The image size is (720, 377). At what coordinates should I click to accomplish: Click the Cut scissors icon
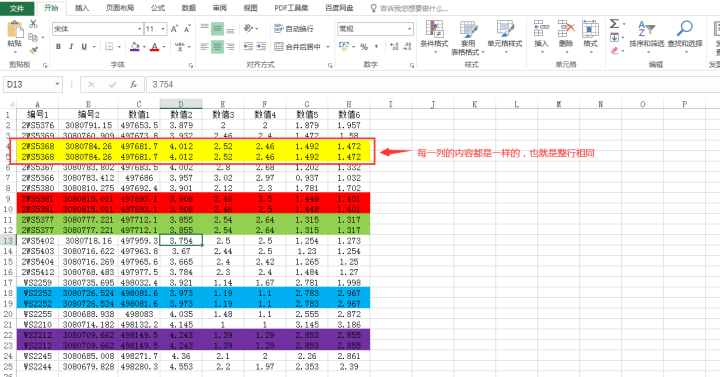point(33,24)
